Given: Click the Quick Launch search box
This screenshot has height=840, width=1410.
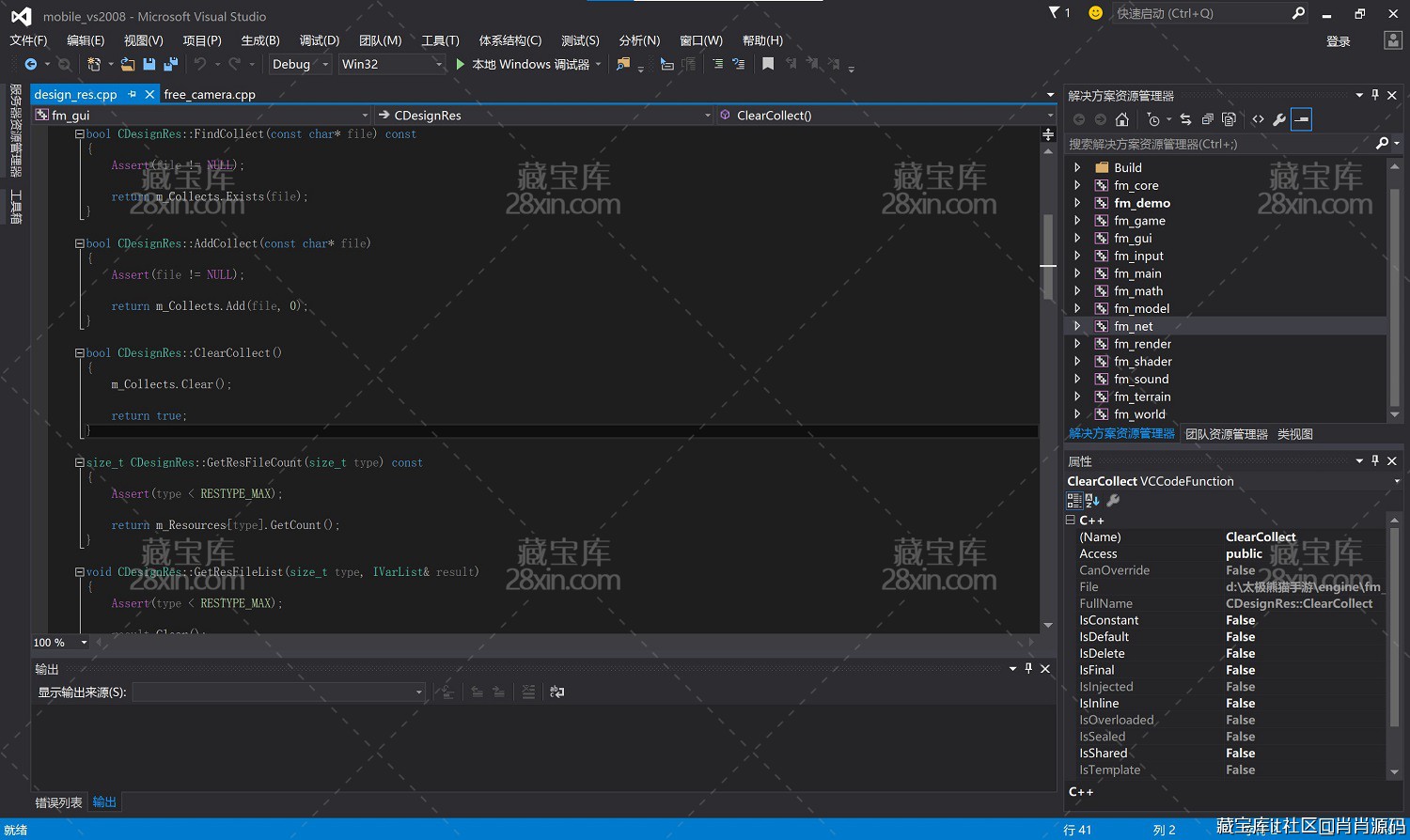Looking at the screenshot, I should [x=1210, y=13].
